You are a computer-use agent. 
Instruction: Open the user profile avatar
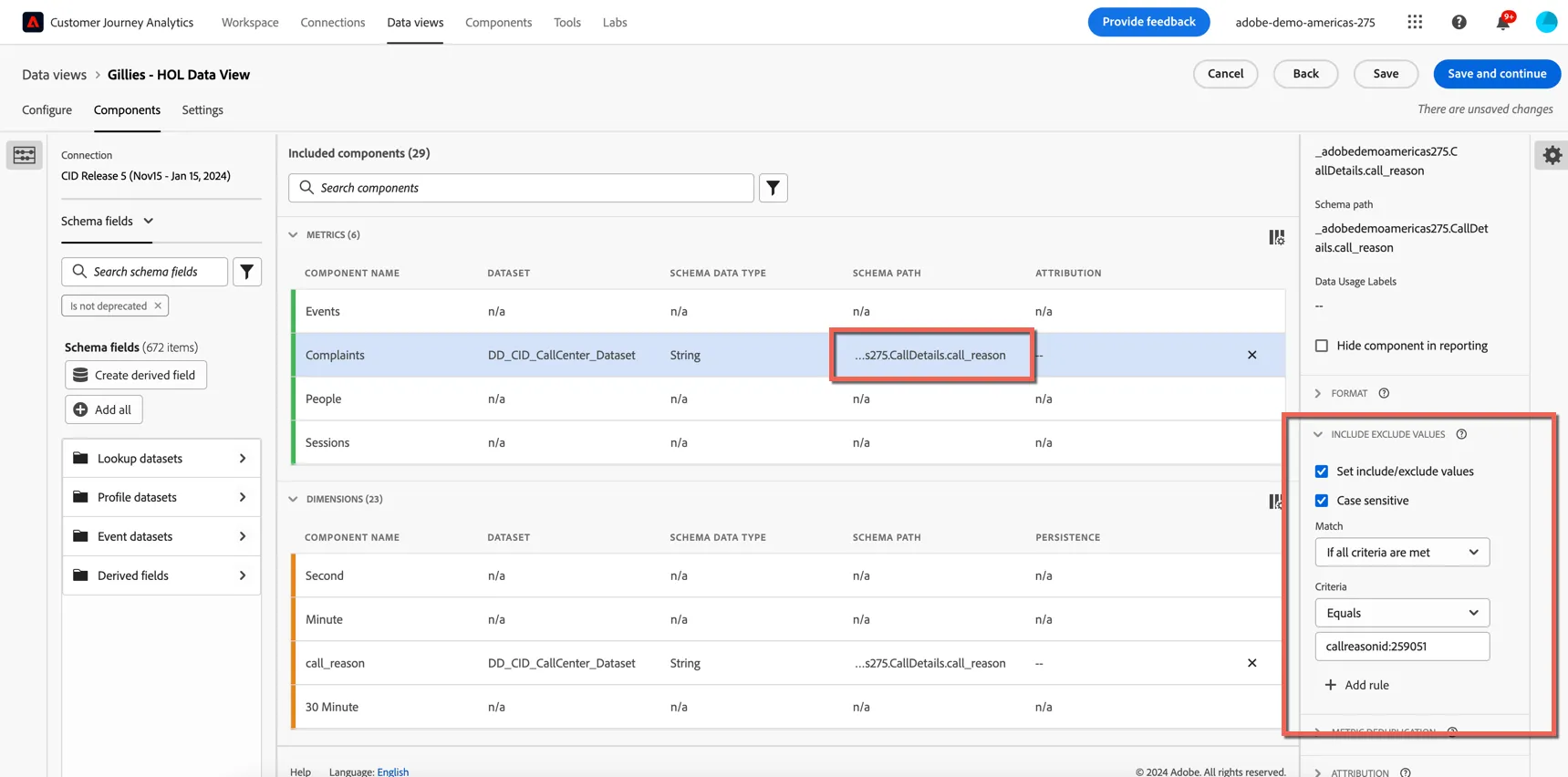pos(1546,22)
